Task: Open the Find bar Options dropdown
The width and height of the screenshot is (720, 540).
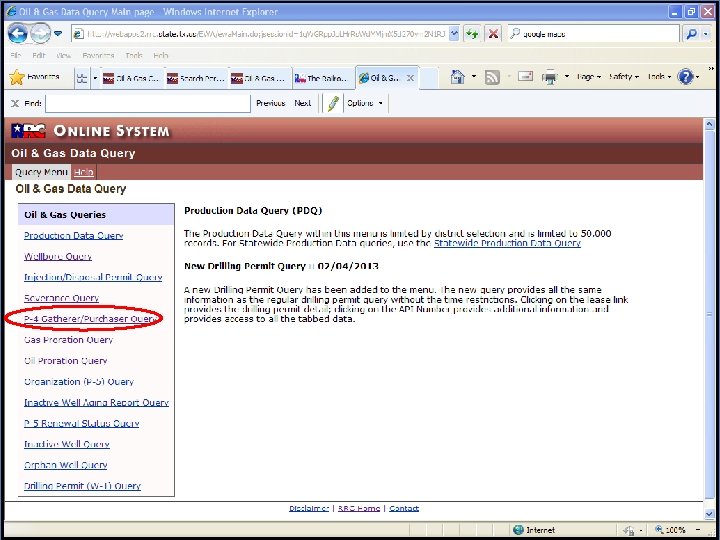Action: click(365, 103)
